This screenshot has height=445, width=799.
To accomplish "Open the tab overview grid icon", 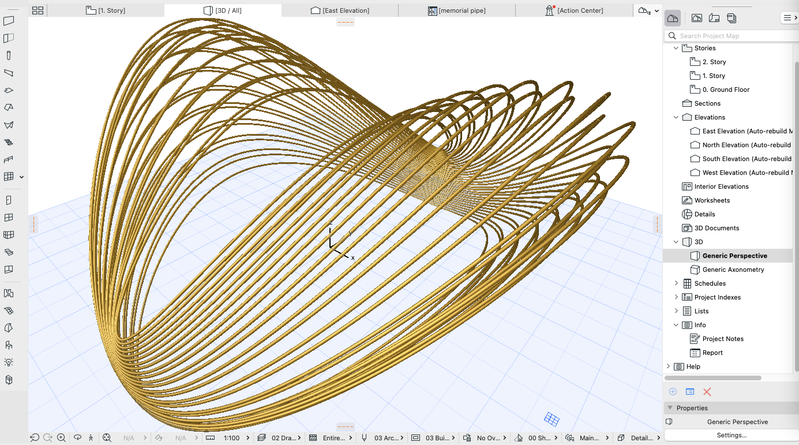I will point(38,10).
